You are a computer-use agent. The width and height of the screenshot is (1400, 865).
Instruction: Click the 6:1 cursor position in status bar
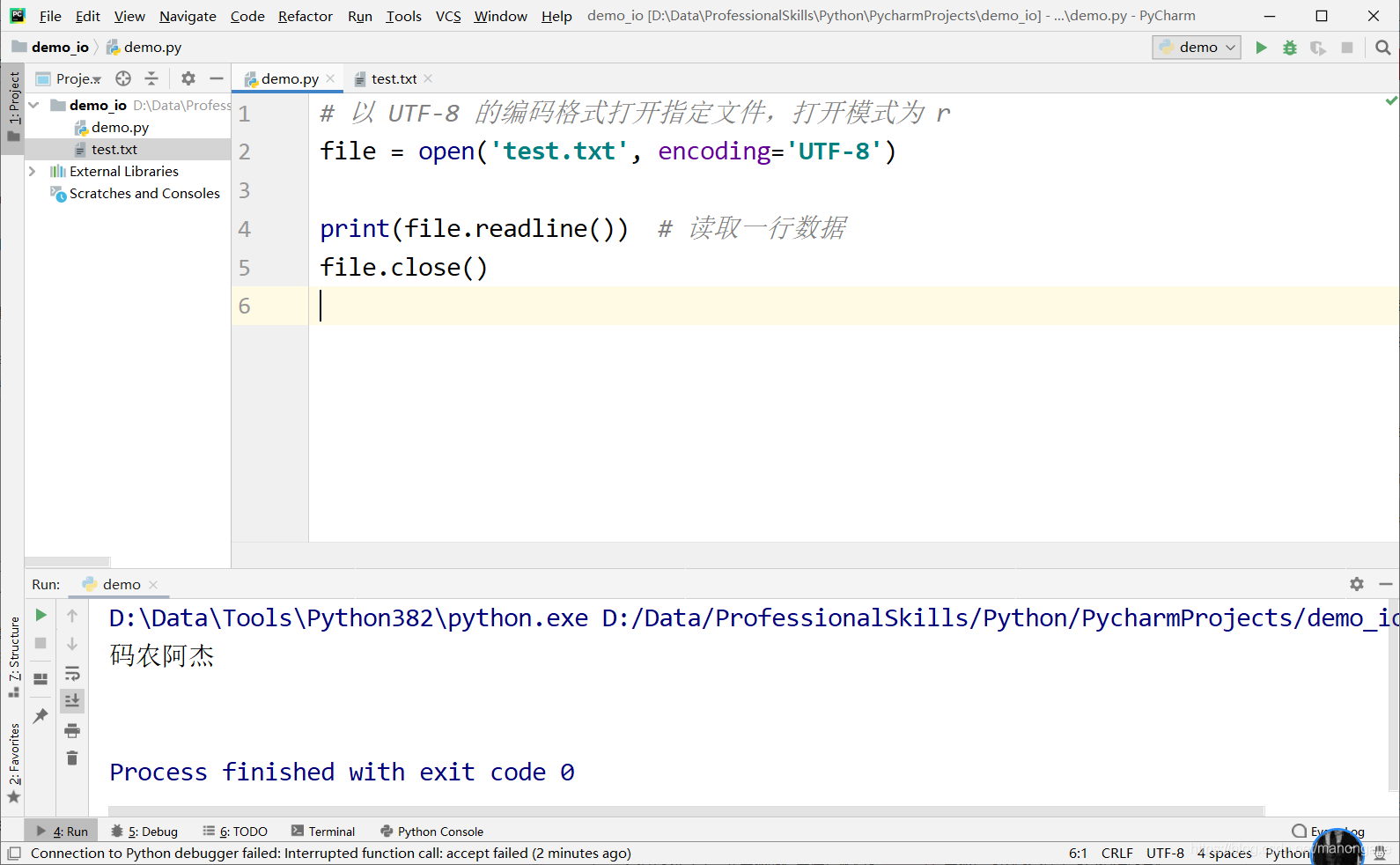(x=1078, y=853)
